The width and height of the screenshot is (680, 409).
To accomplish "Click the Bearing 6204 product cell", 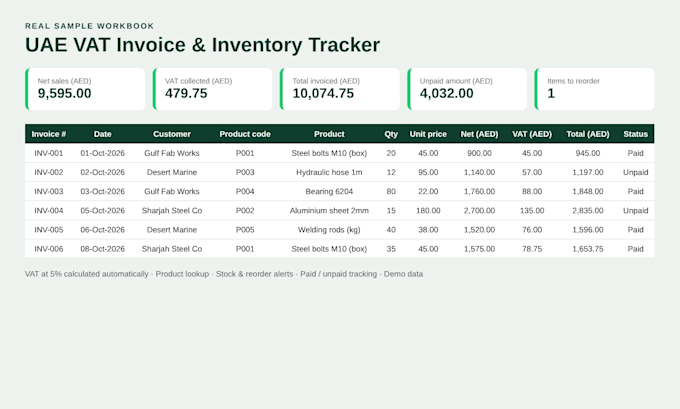I will coord(329,191).
